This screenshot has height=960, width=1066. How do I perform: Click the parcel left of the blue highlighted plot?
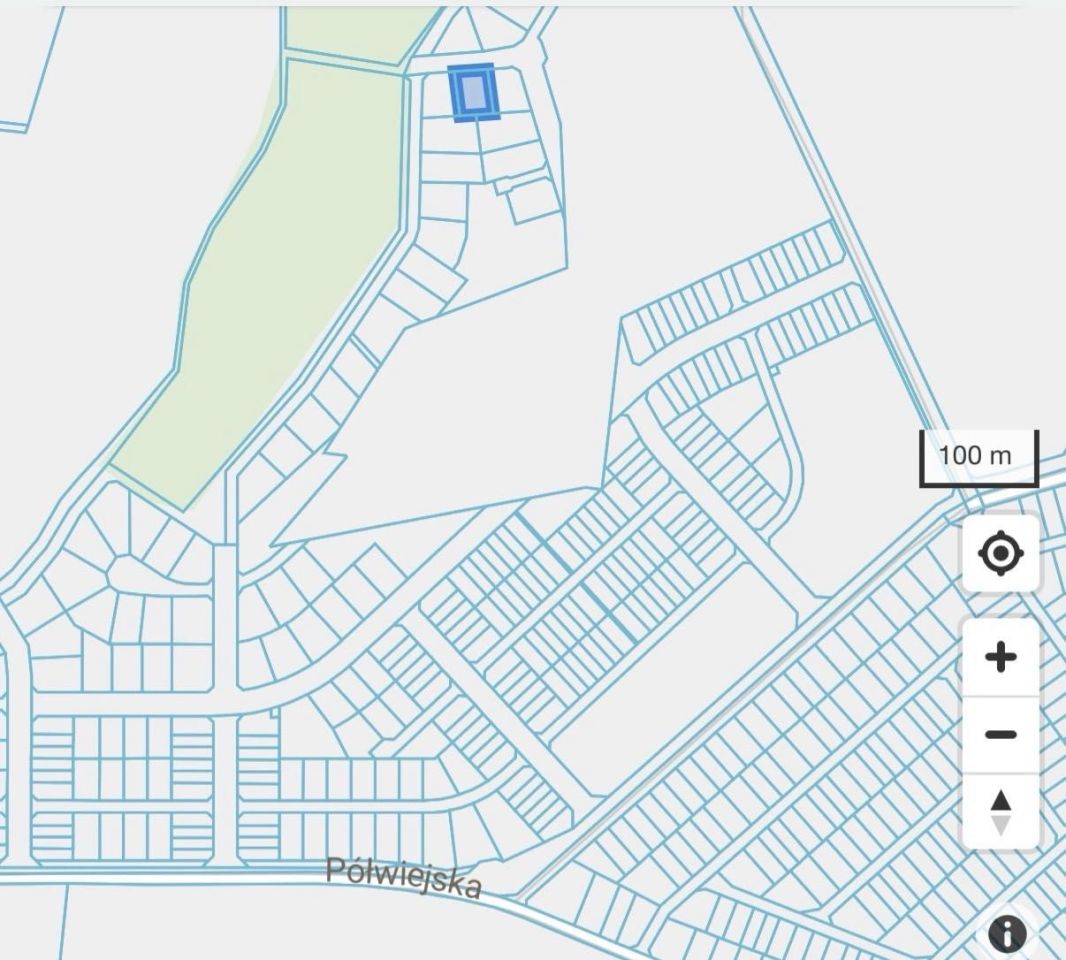point(437,95)
